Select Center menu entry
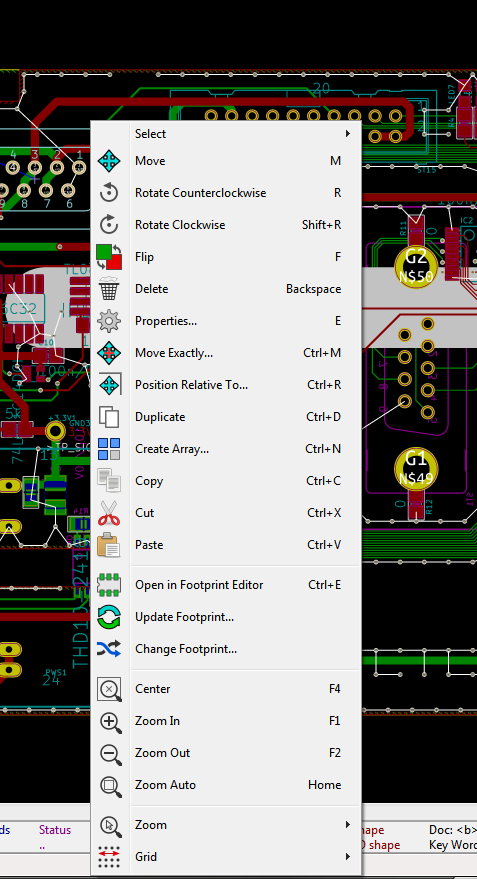The width and height of the screenshot is (477, 879). [226, 688]
